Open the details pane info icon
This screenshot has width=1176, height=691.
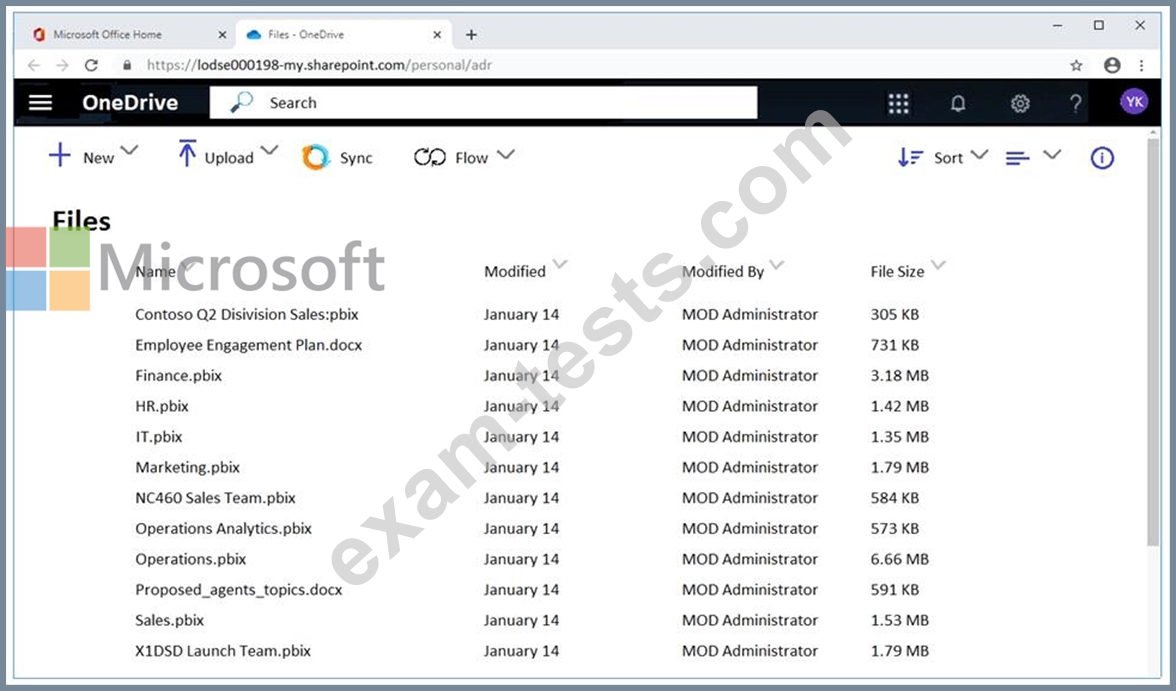(1102, 158)
